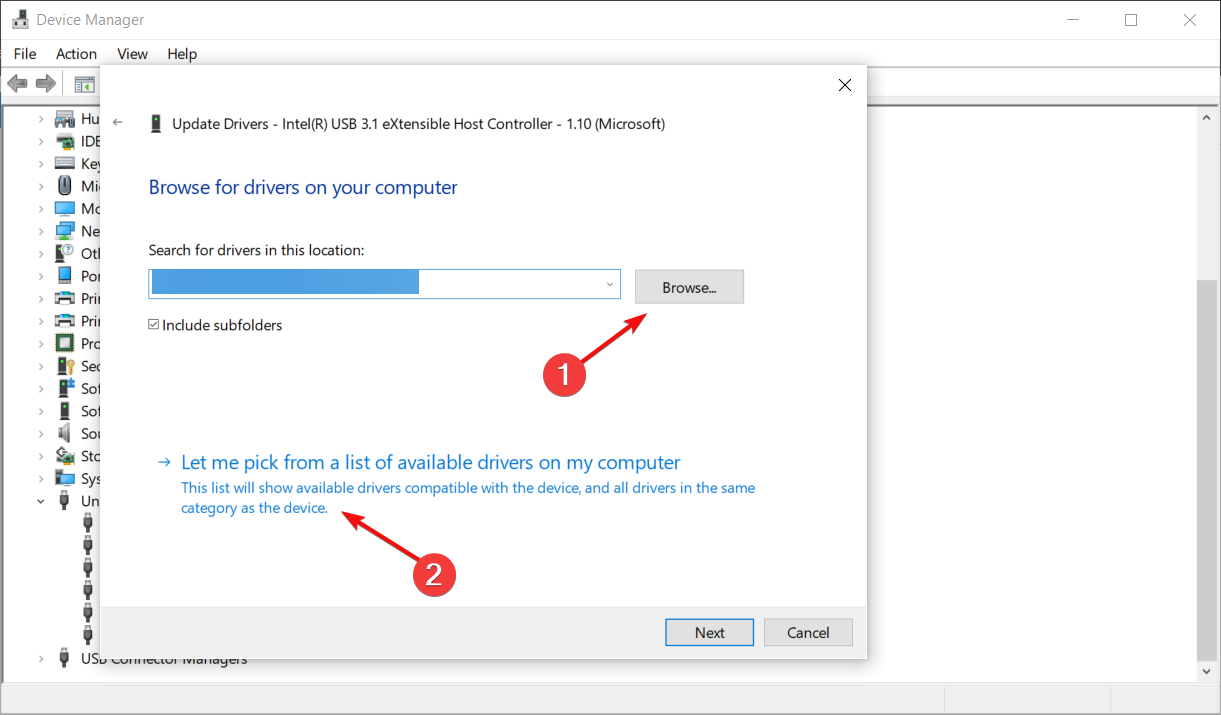This screenshot has width=1221, height=715.
Task: Select the Security devices key icon
Action: click(x=65, y=366)
